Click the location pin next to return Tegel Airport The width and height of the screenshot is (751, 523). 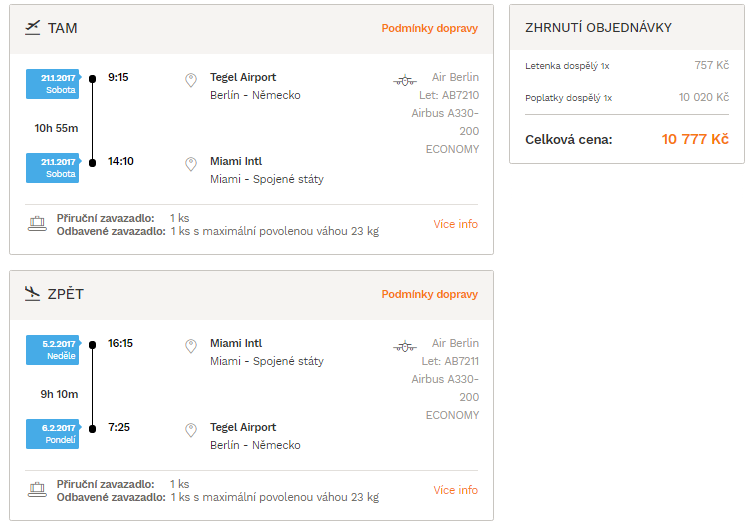tap(191, 430)
